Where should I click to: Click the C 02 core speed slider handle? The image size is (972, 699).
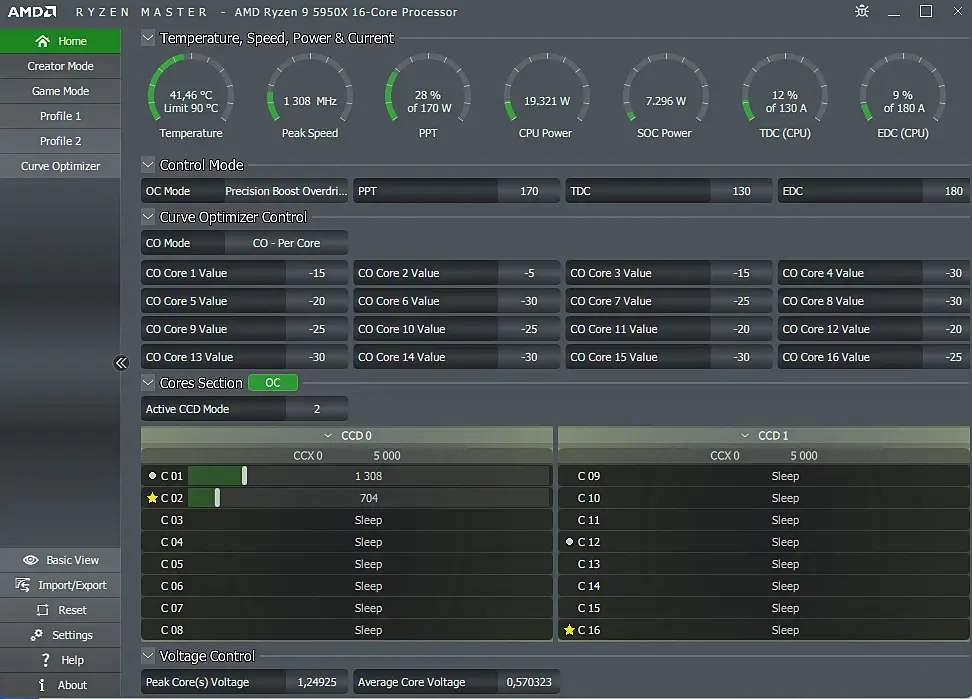pyautogui.click(x=217, y=498)
